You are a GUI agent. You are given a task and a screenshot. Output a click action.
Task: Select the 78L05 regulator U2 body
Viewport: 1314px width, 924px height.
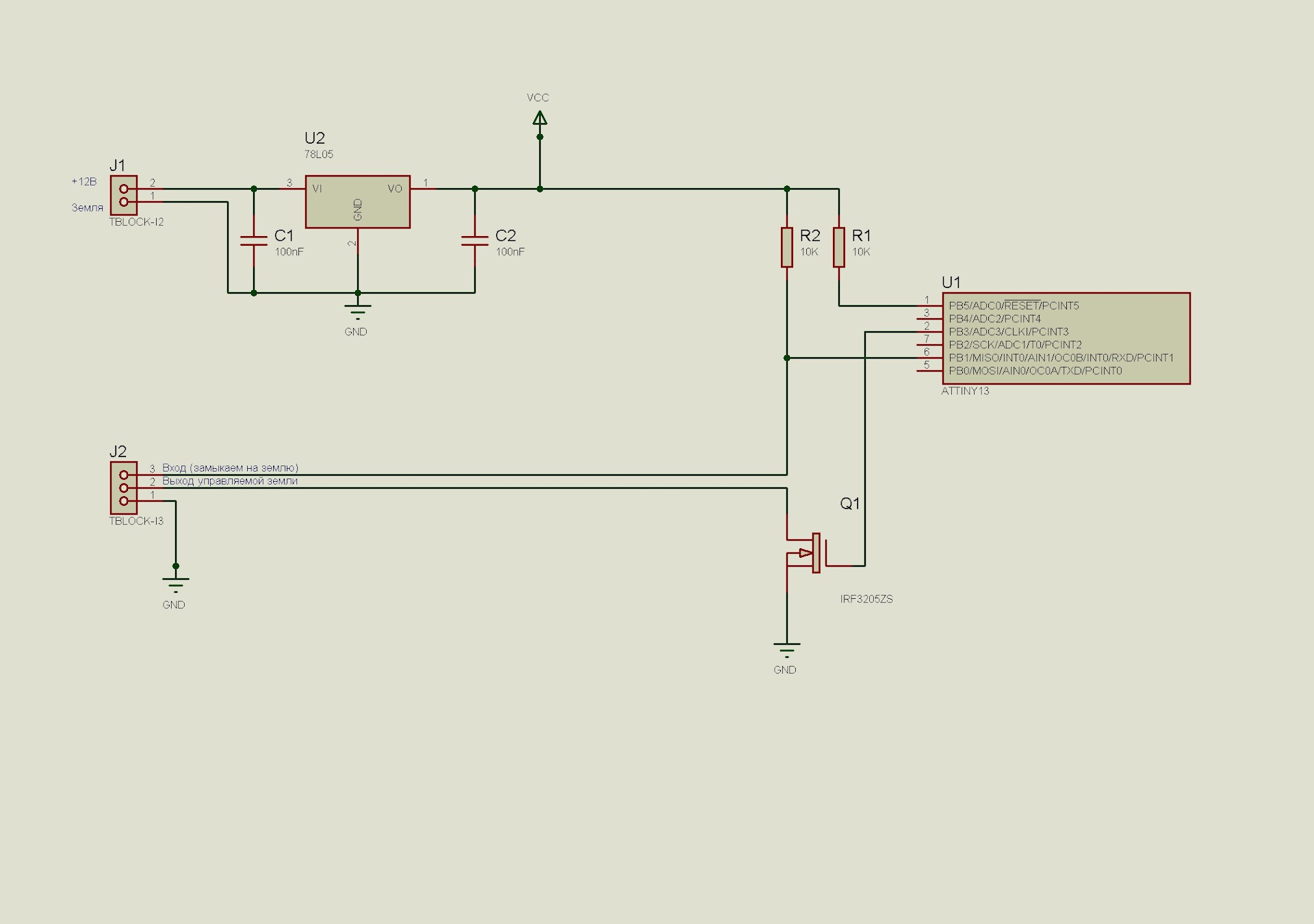coord(357,202)
